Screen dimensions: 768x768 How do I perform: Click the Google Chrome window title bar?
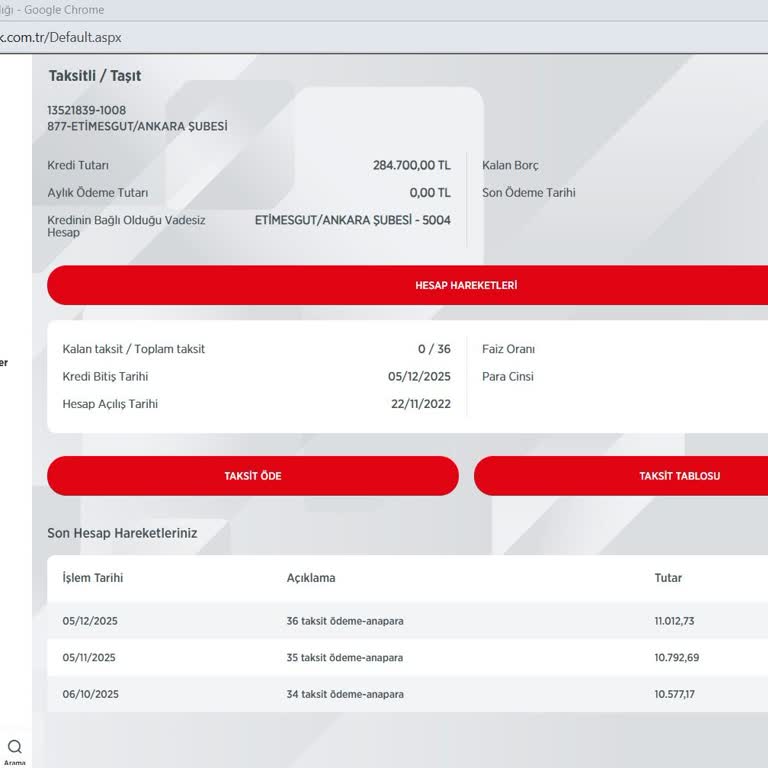point(300,10)
